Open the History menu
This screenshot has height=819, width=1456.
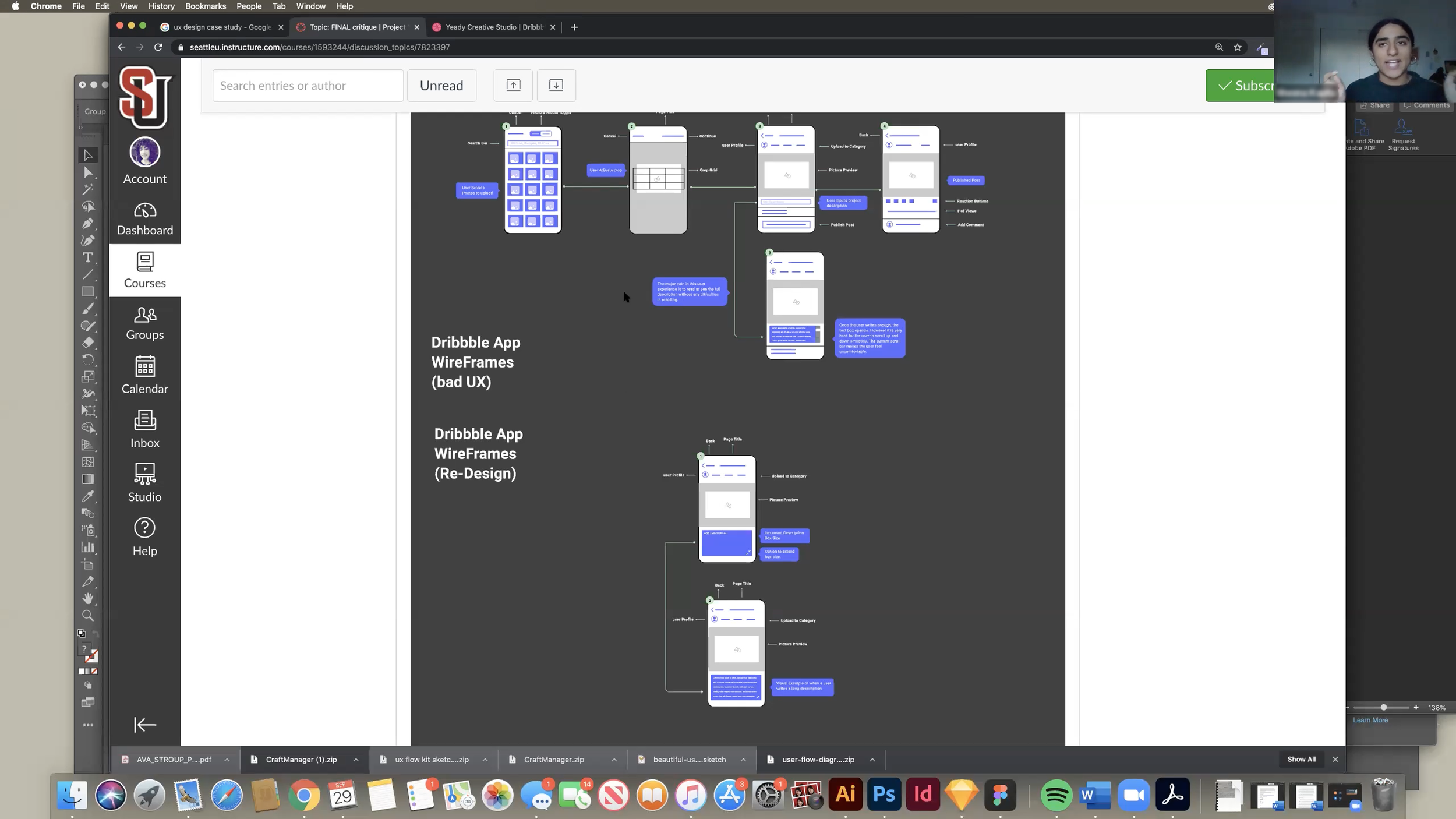pos(161,6)
